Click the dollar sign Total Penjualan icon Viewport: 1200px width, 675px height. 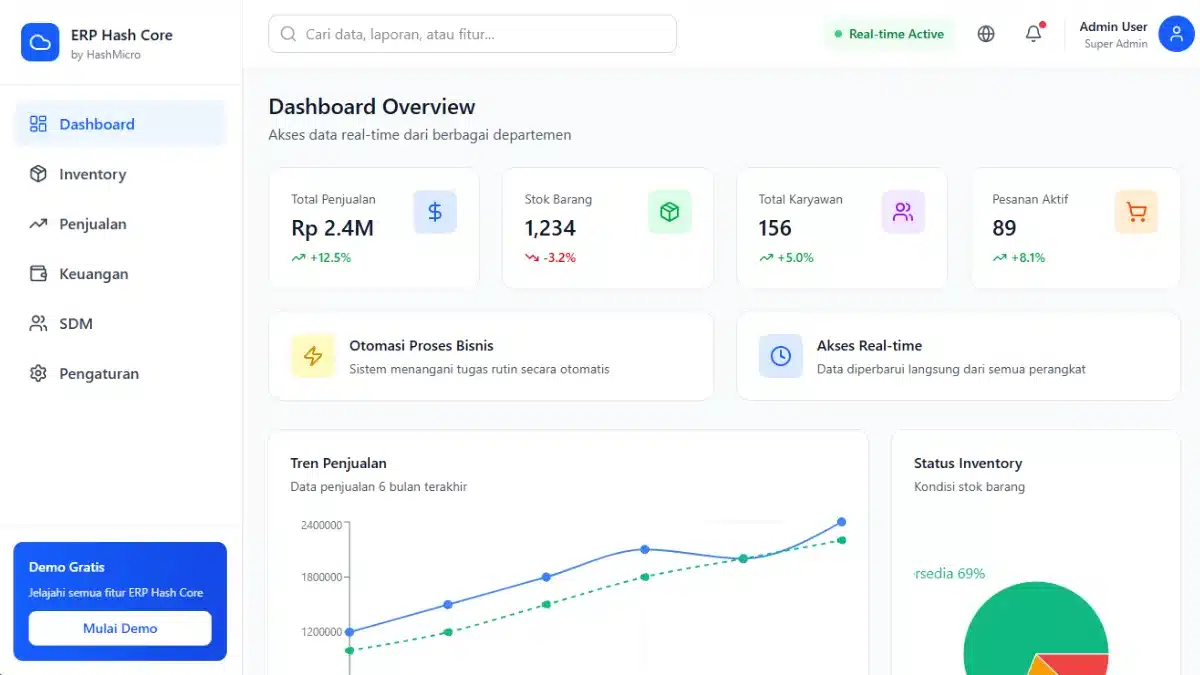(435, 212)
